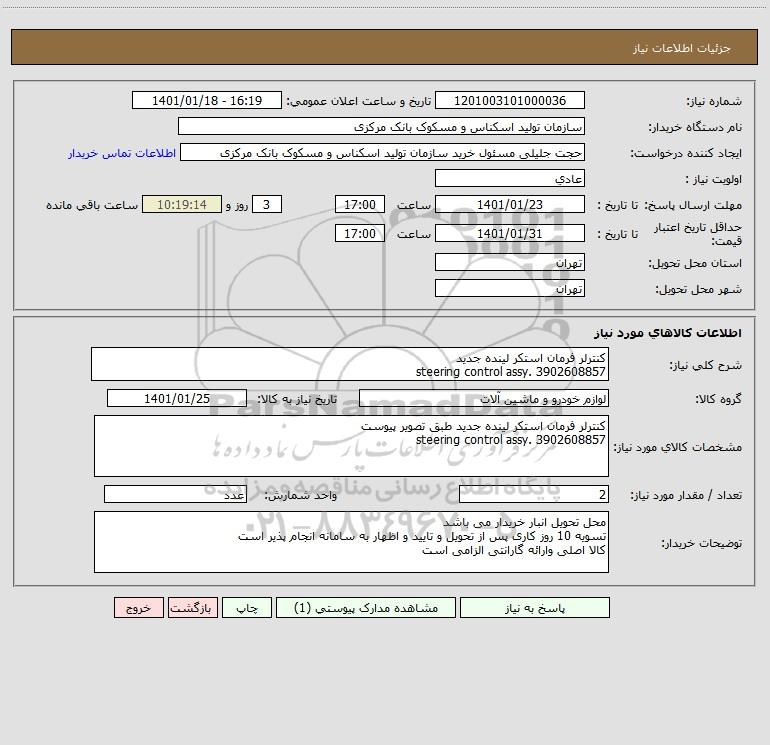770x745 pixels.
Task: Open 'مشاهده مدارک پیوستی (1)' attachments
Action: click(x=366, y=607)
